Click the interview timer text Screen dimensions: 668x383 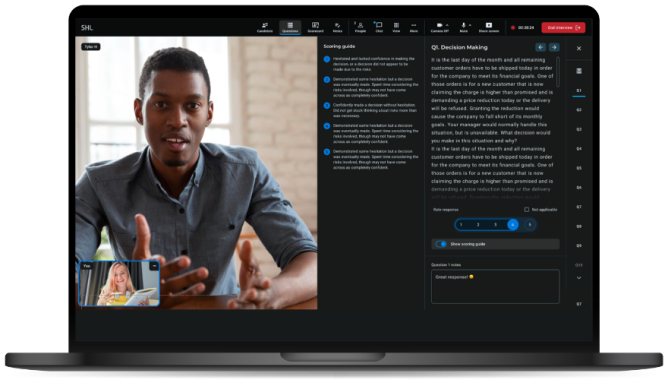[x=526, y=28]
